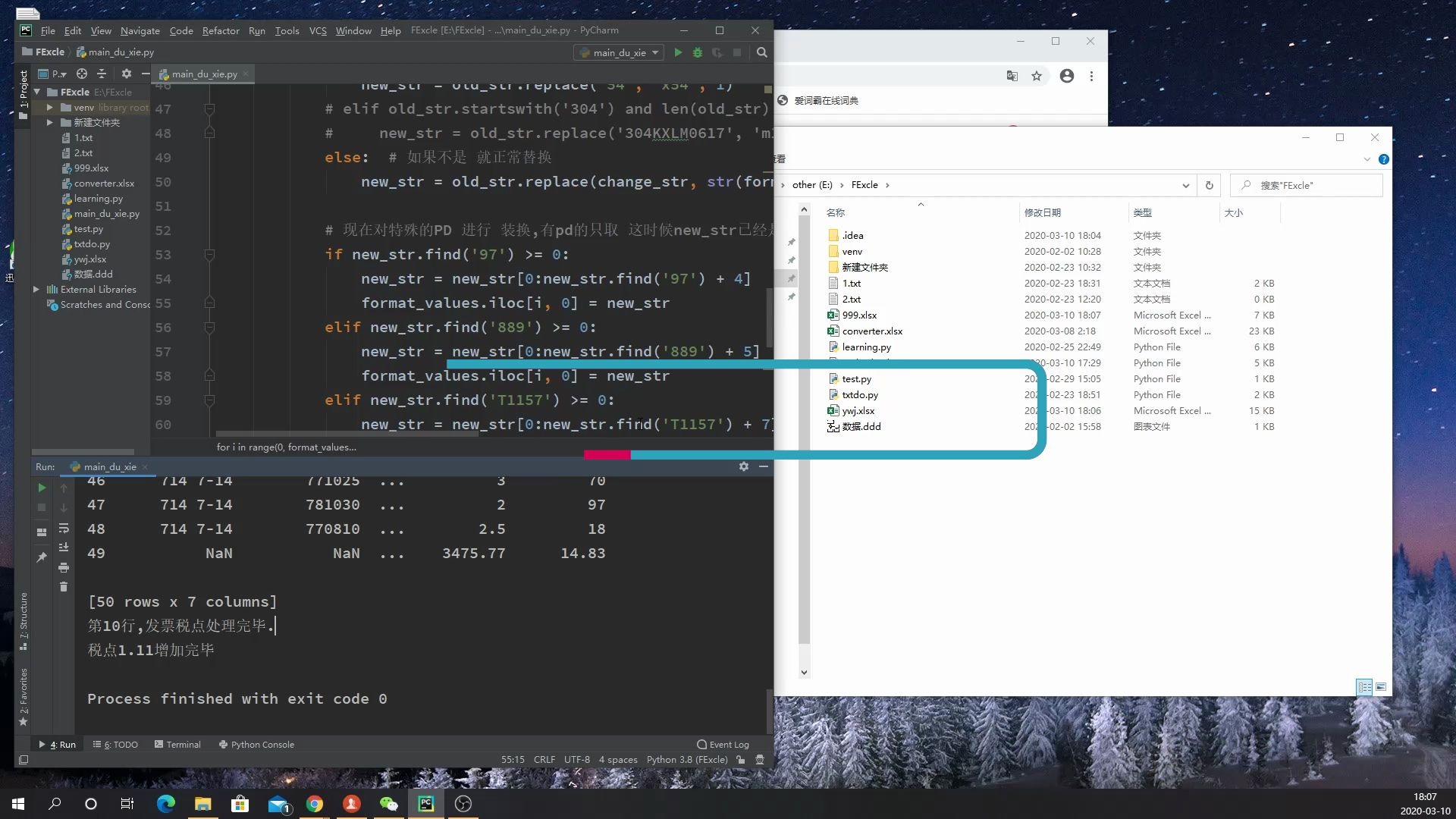Switch to the Terminal tab
This screenshot has height=819, width=1456.
point(182,744)
